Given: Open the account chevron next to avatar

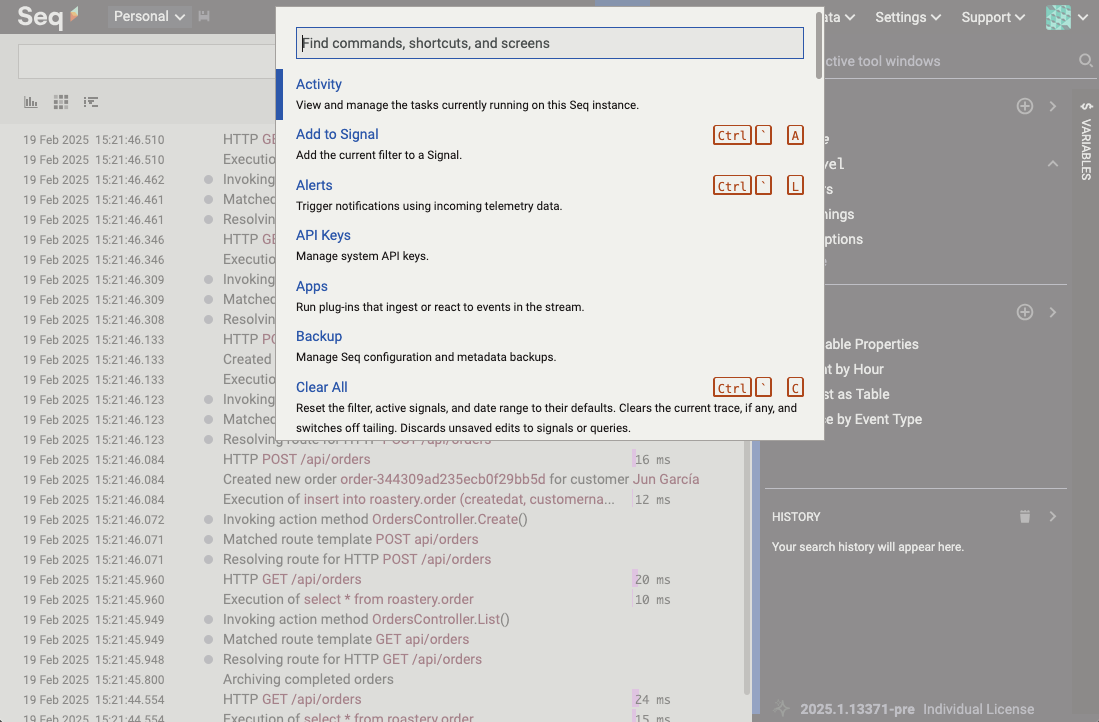Looking at the screenshot, I should click(x=1085, y=17).
